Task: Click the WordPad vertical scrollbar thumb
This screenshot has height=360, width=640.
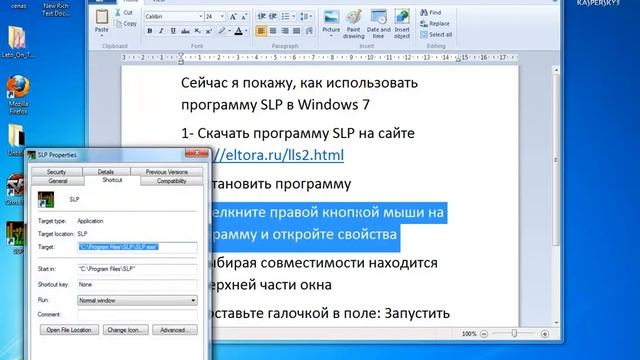Action: (555, 160)
